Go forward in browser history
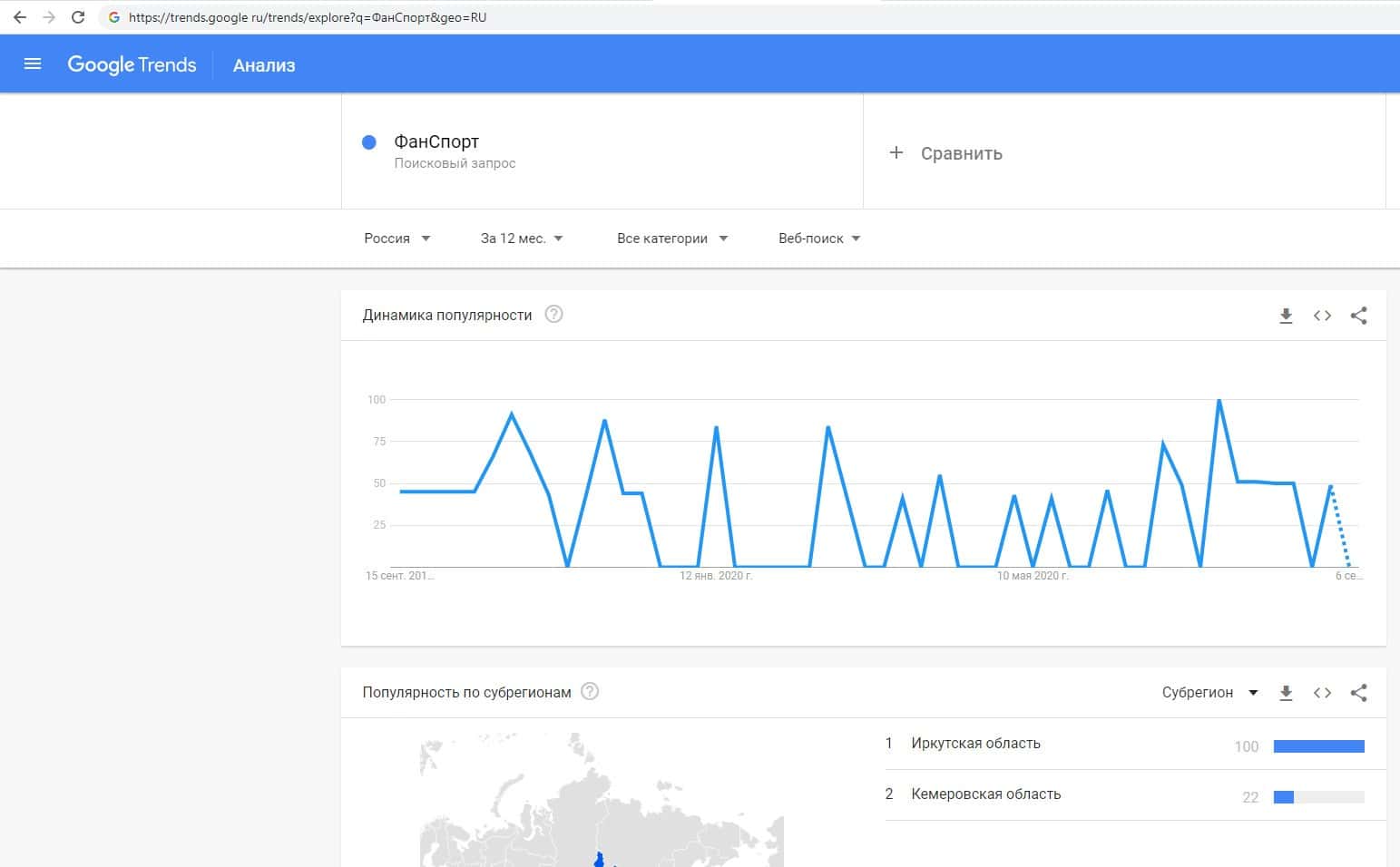Image resolution: width=1400 pixels, height=867 pixels. (x=49, y=17)
